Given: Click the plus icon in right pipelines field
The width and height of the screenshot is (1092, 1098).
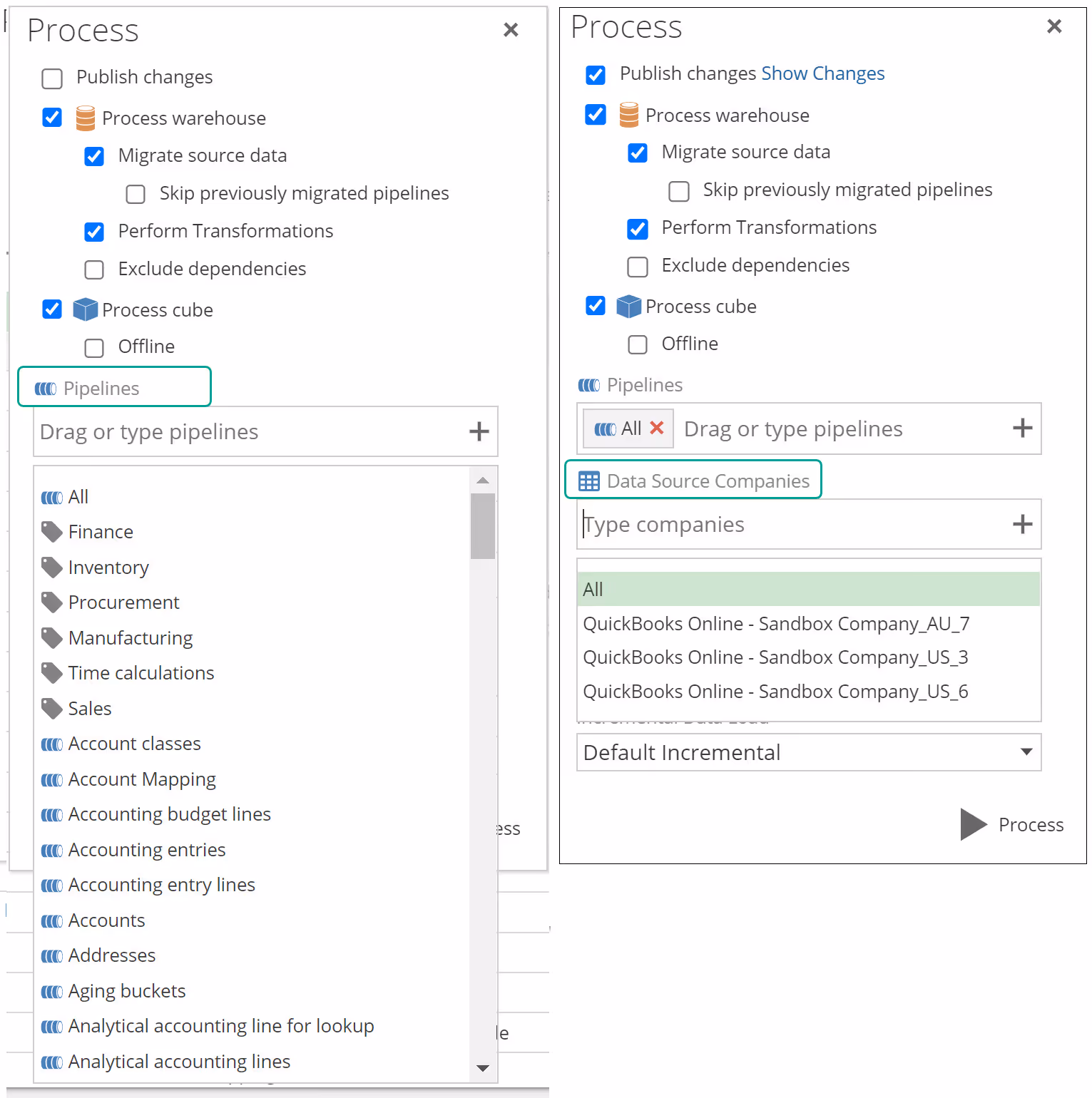Looking at the screenshot, I should (1022, 428).
